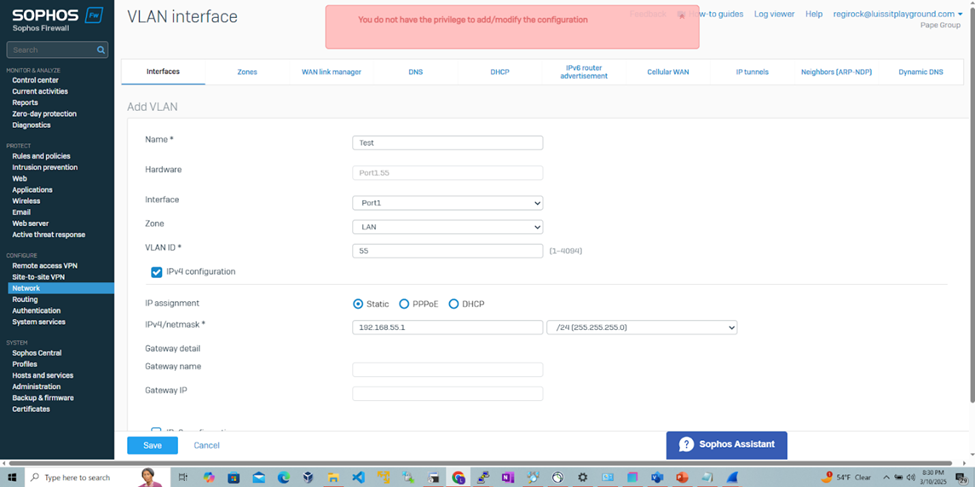
Task: Open the Cellular WAN tab
Action: pyautogui.click(x=668, y=72)
